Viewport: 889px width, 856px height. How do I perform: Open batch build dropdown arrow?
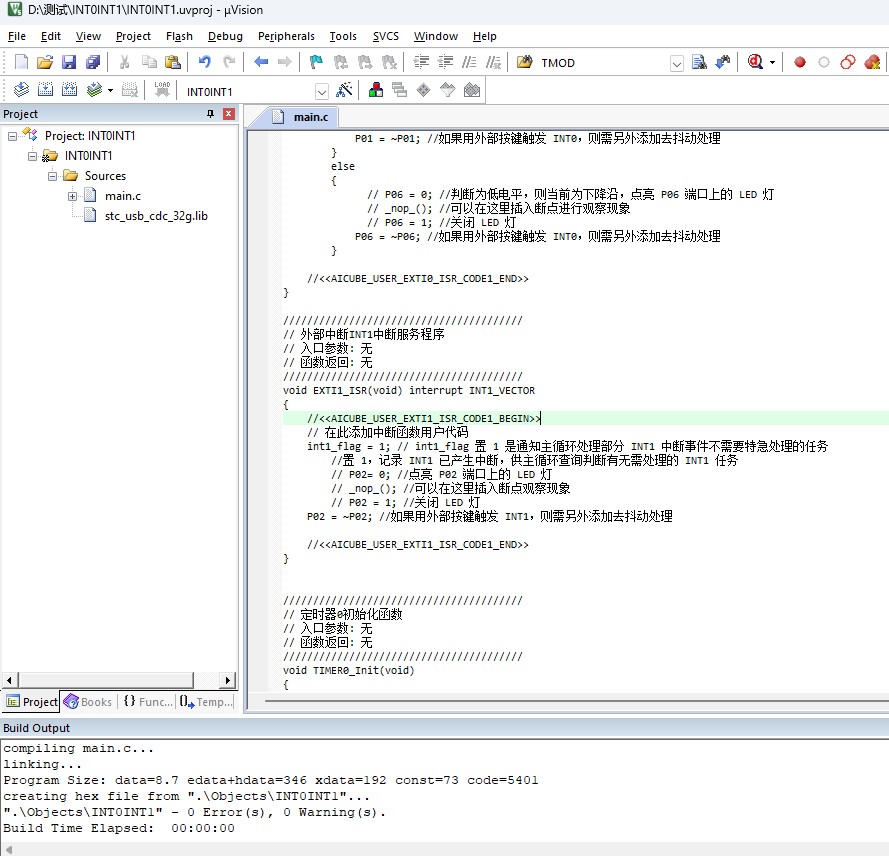click(111, 90)
